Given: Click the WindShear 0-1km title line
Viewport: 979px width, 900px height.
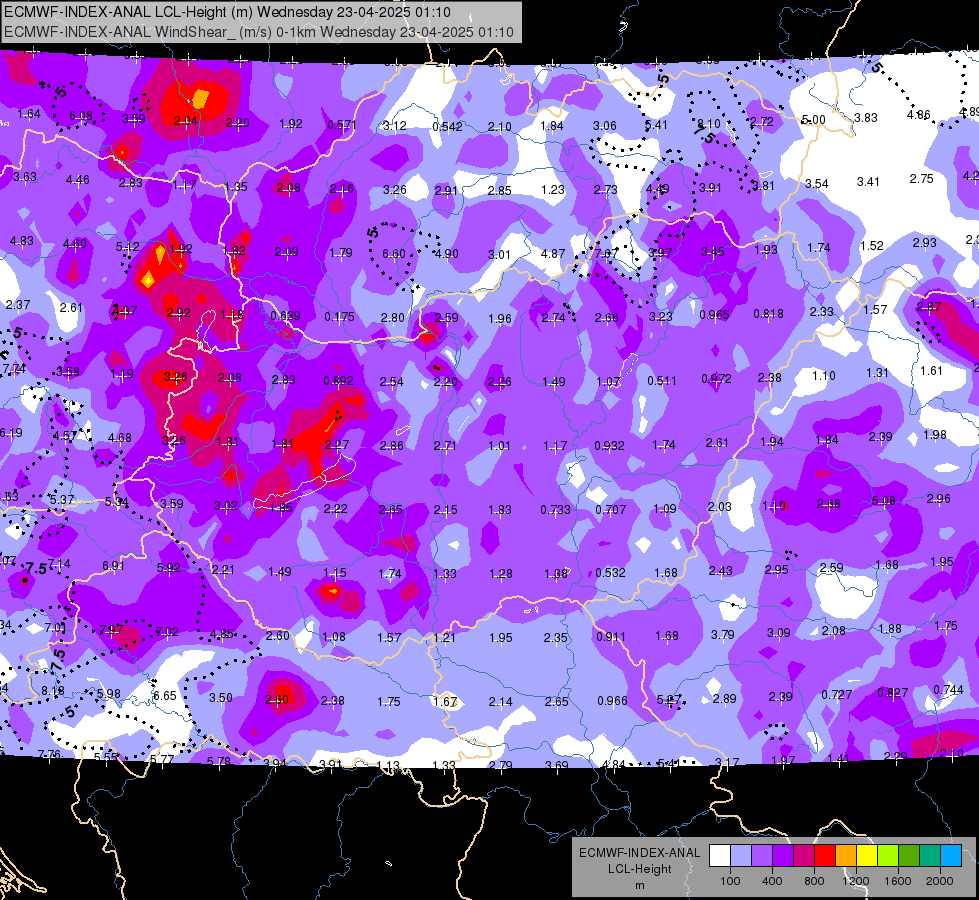Looking at the screenshot, I should coord(258,32).
